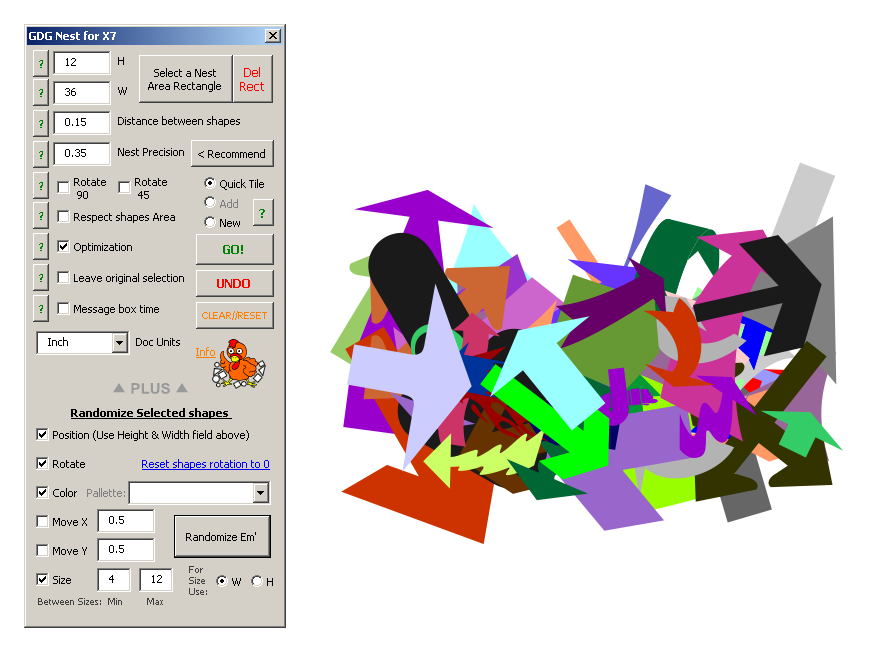
Task: Uncheck the Optimization checkbox
Action: (64, 247)
